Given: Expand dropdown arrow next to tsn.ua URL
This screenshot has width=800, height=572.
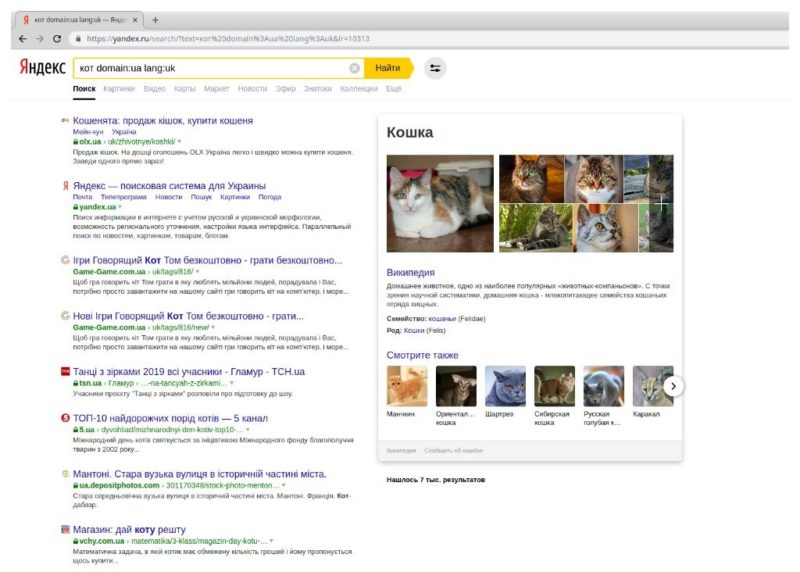Looking at the screenshot, I should click(232, 383).
